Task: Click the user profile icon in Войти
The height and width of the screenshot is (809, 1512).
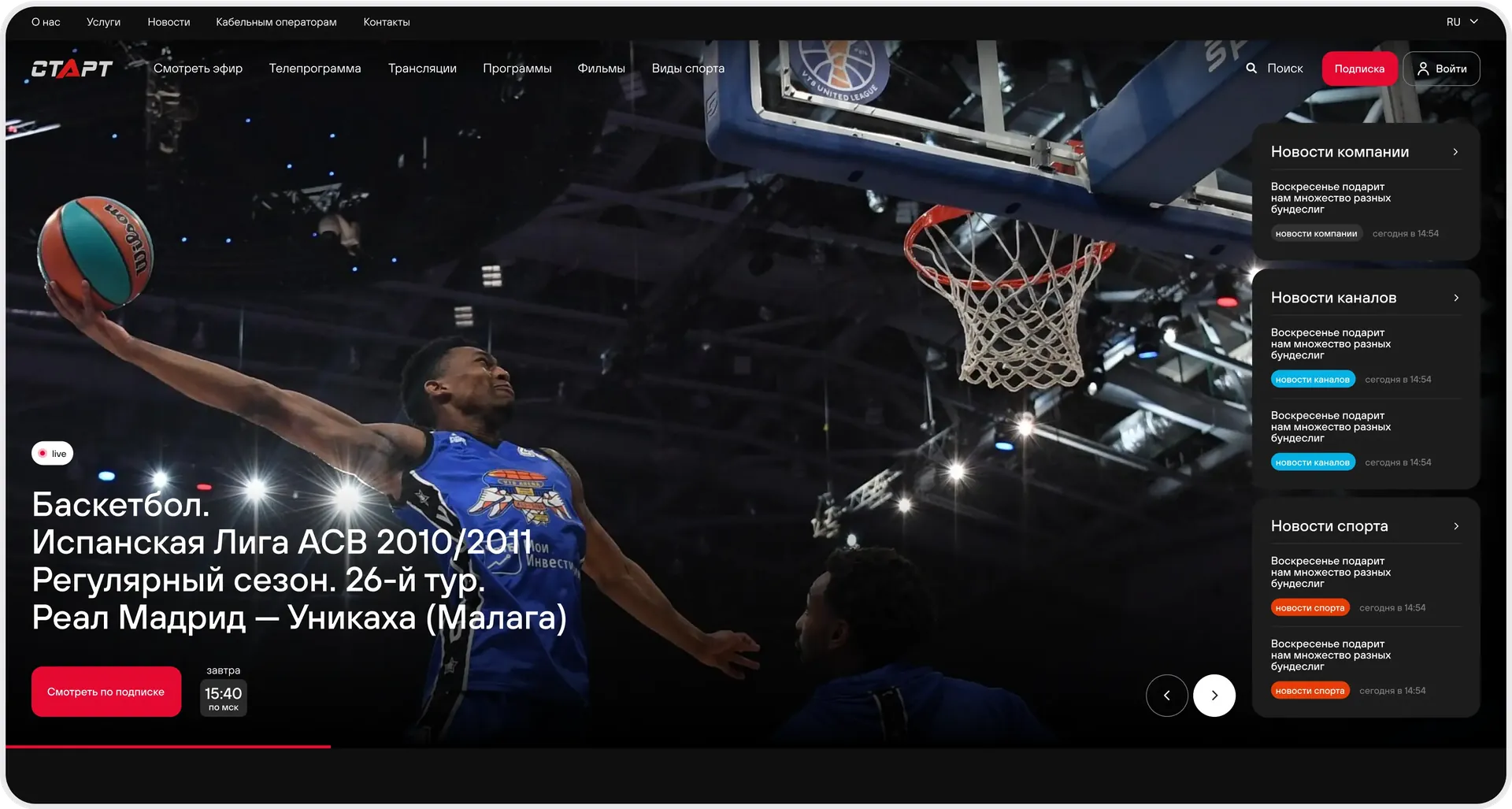Action: click(1423, 69)
